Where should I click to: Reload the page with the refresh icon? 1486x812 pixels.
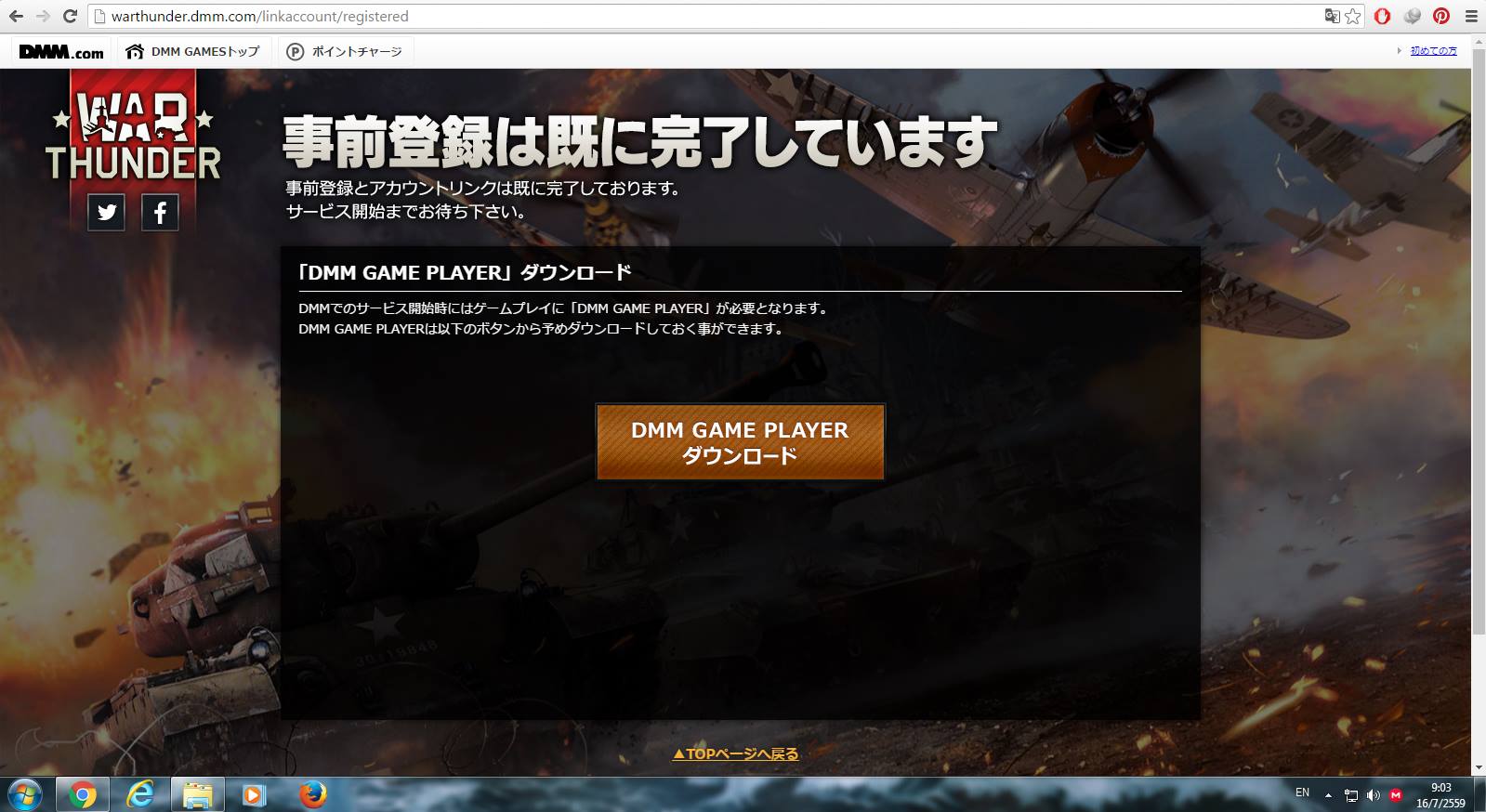pos(70,16)
